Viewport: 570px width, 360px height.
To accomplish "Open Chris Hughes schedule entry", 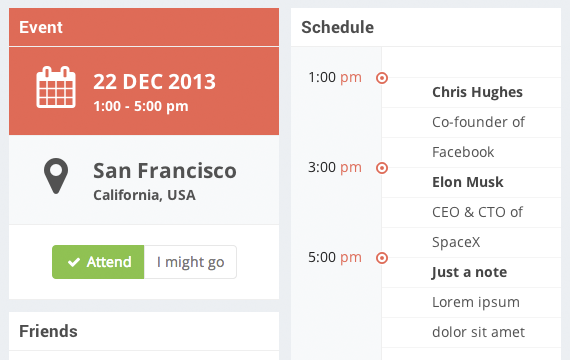I will tap(477, 92).
